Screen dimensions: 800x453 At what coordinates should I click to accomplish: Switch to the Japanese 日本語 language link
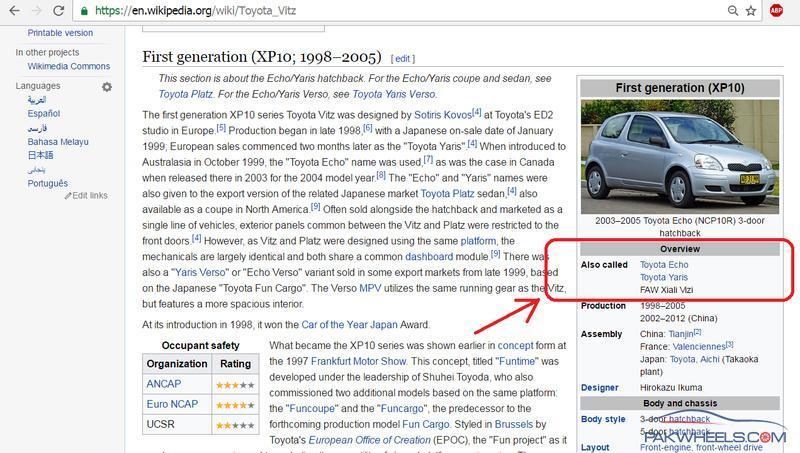pyautogui.click(x=40, y=155)
